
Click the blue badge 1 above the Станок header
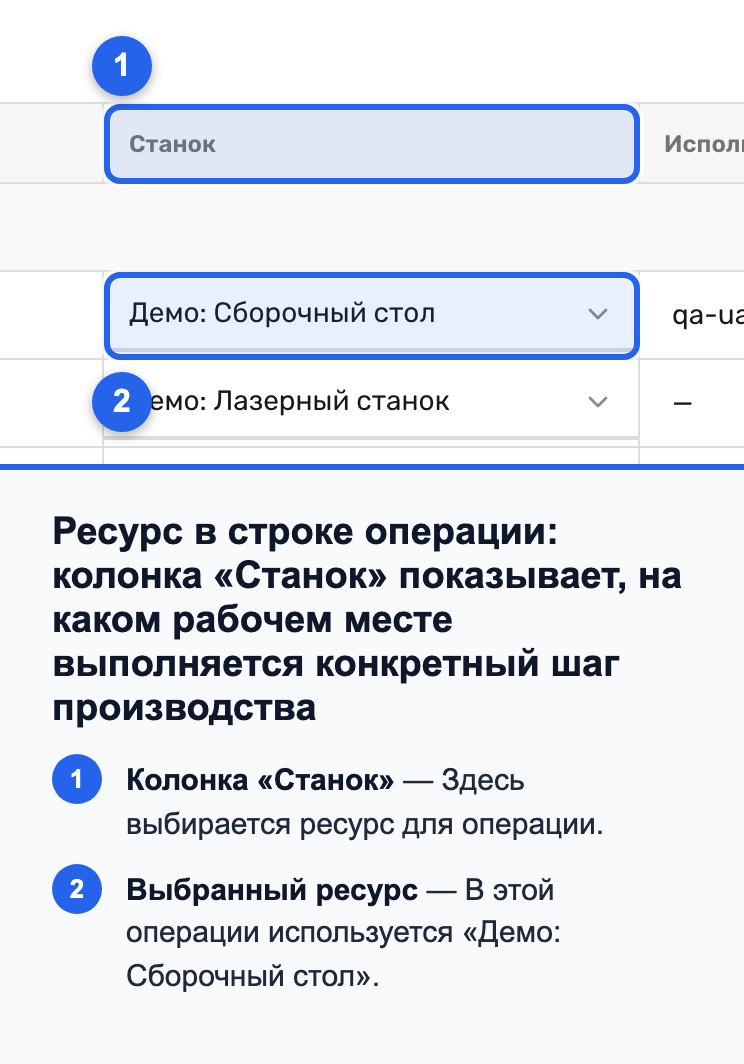(122, 66)
